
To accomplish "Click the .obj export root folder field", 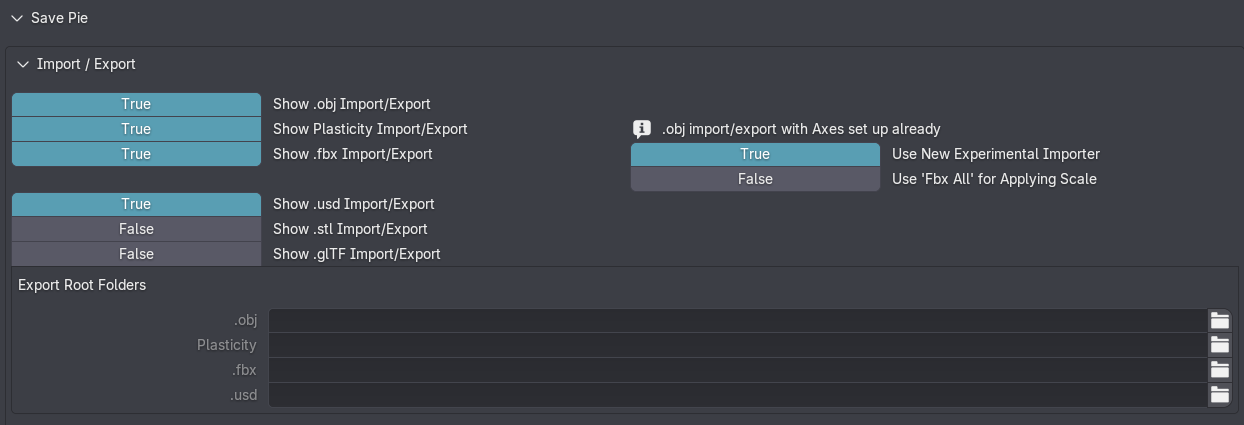I will point(738,320).
